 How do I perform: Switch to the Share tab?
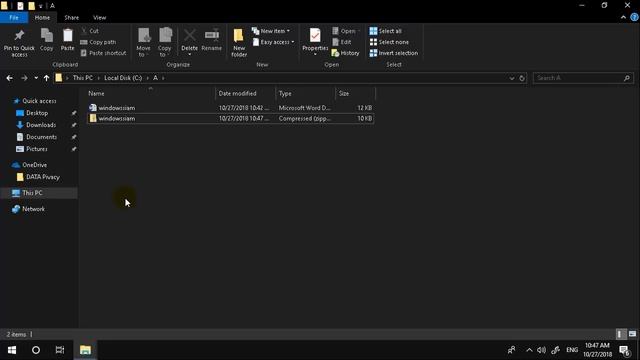71,18
